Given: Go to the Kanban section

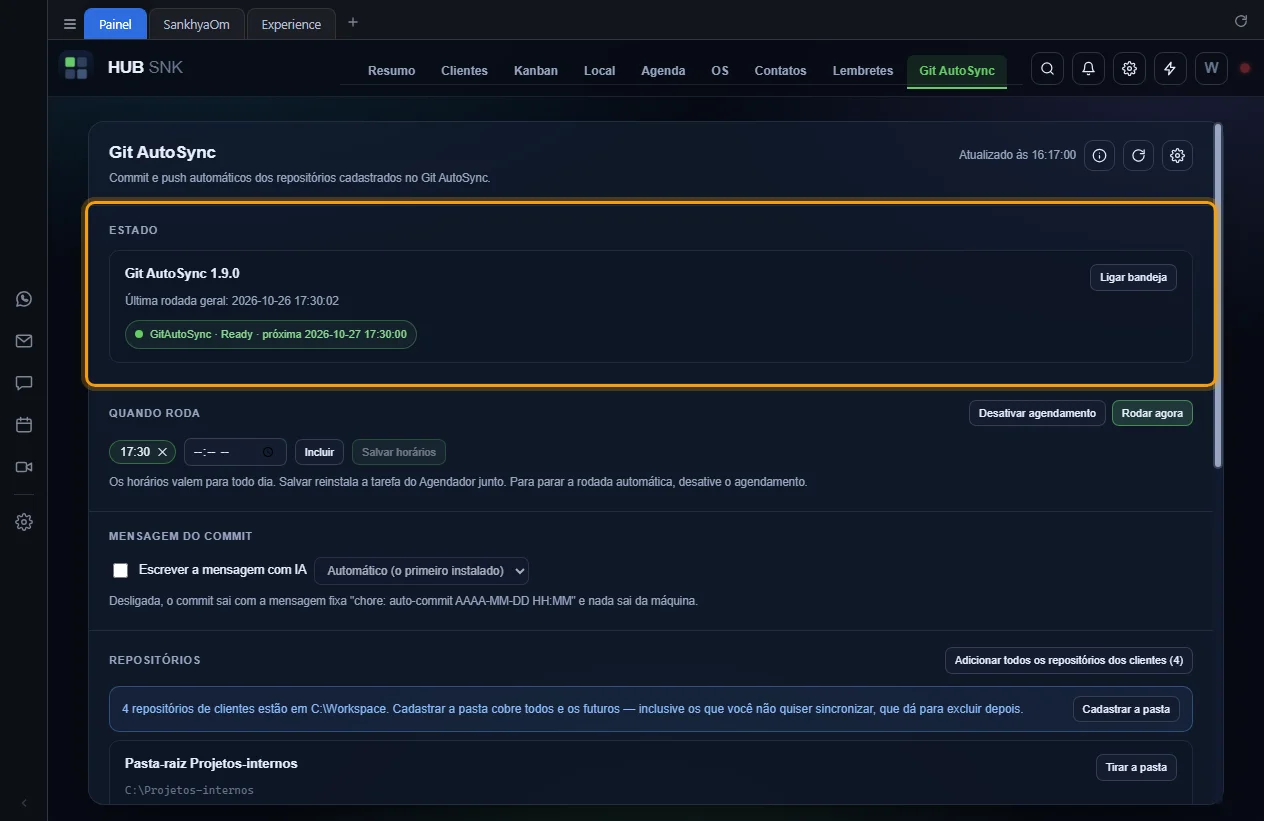Looking at the screenshot, I should [536, 71].
